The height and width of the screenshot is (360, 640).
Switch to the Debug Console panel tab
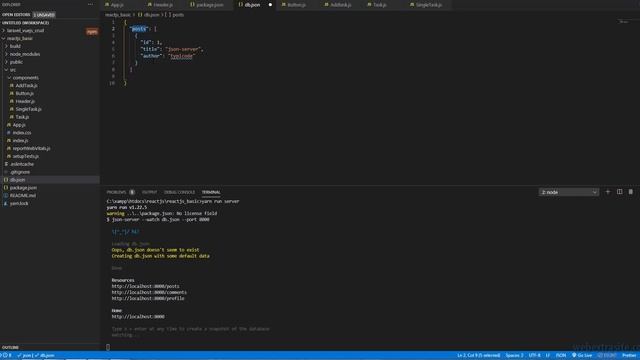pos(179,192)
